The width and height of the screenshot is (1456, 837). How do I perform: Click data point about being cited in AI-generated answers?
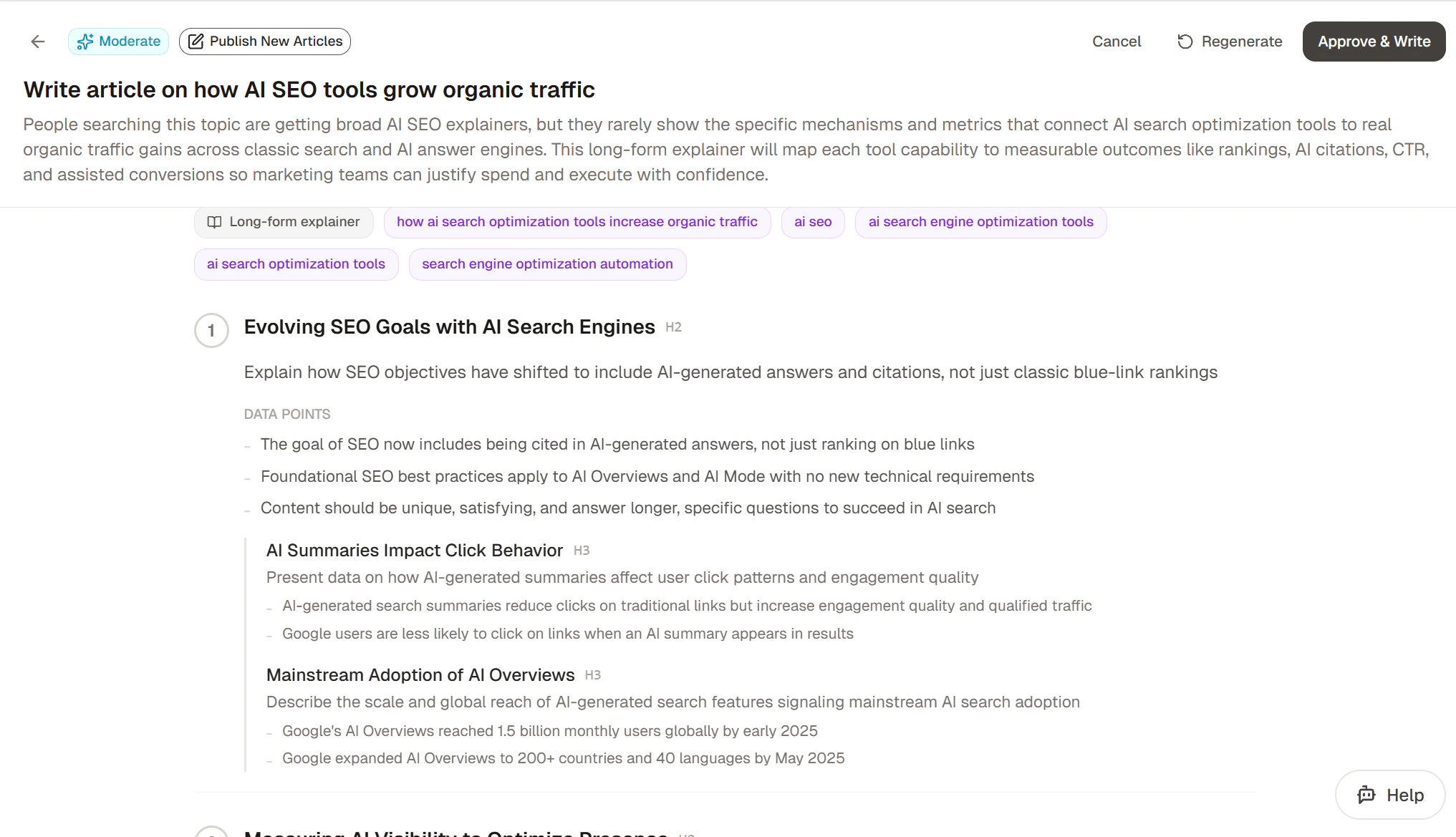tap(617, 445)
